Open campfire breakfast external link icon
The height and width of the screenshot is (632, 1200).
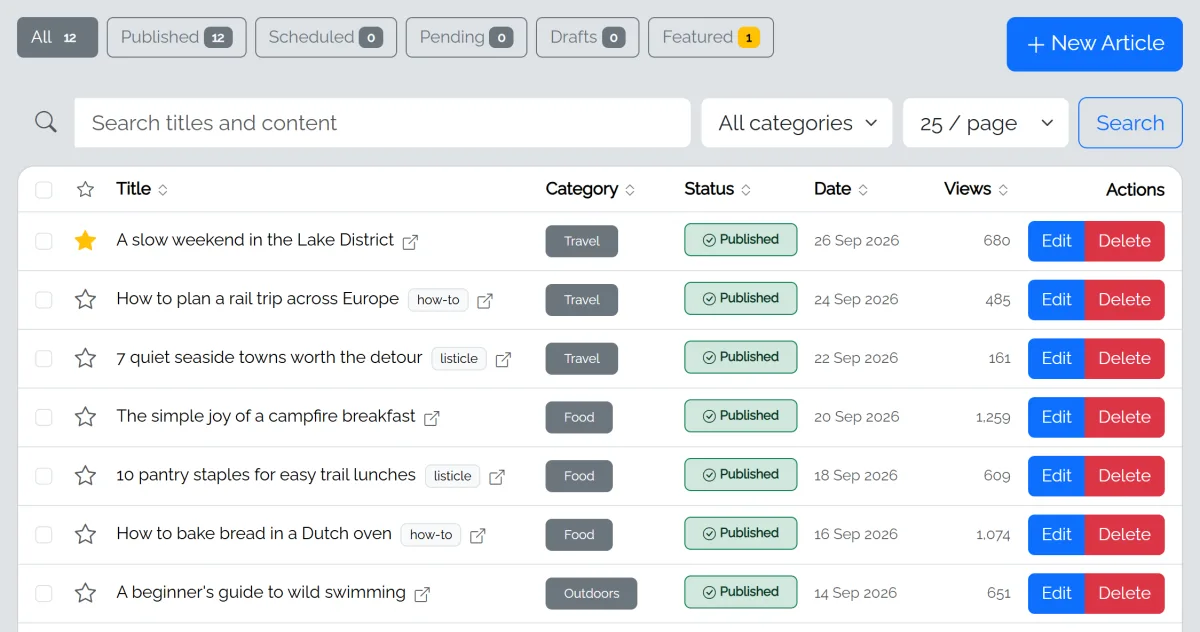pos(432,418)
